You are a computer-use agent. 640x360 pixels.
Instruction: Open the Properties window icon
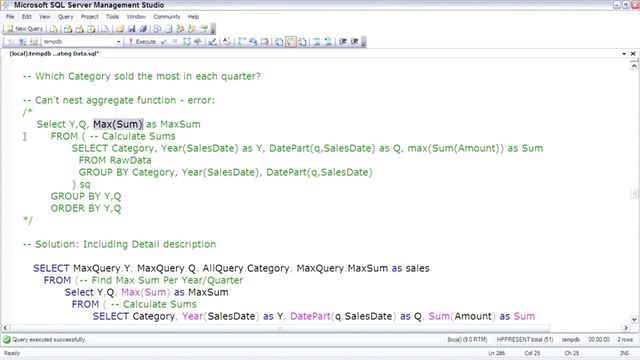[x=203, y=29]
